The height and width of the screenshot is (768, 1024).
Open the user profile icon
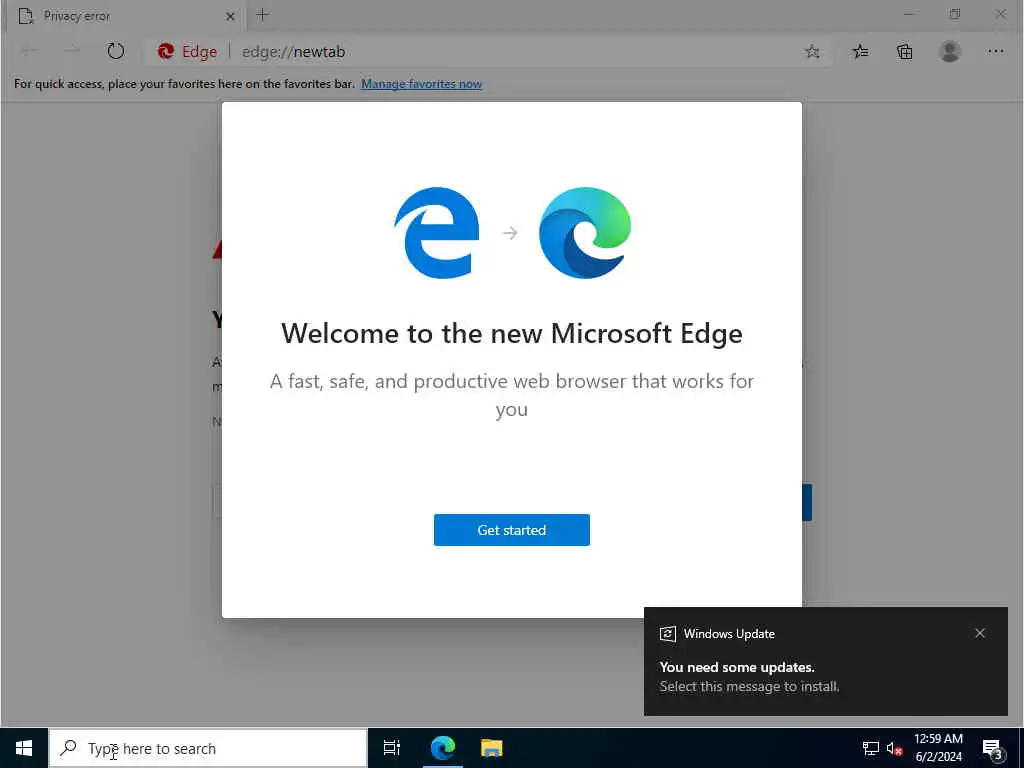pos(950,52)
